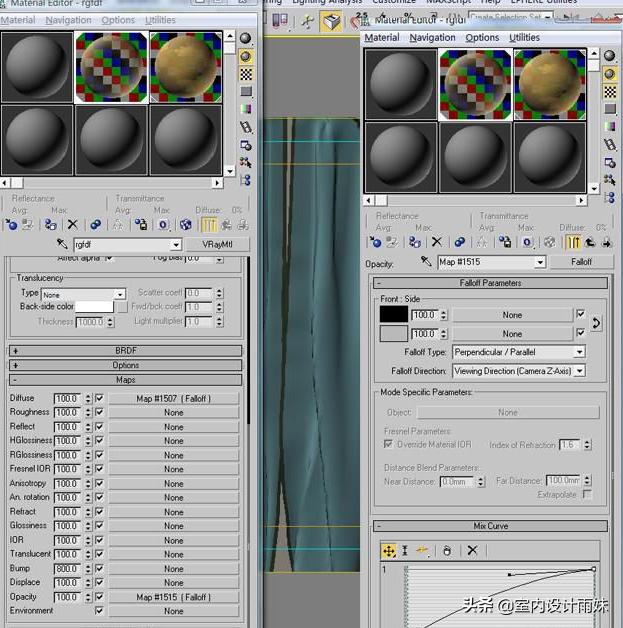Click Bump map None button
The width and height of the screenshot is (623, 628).
(x=173, y=569)
